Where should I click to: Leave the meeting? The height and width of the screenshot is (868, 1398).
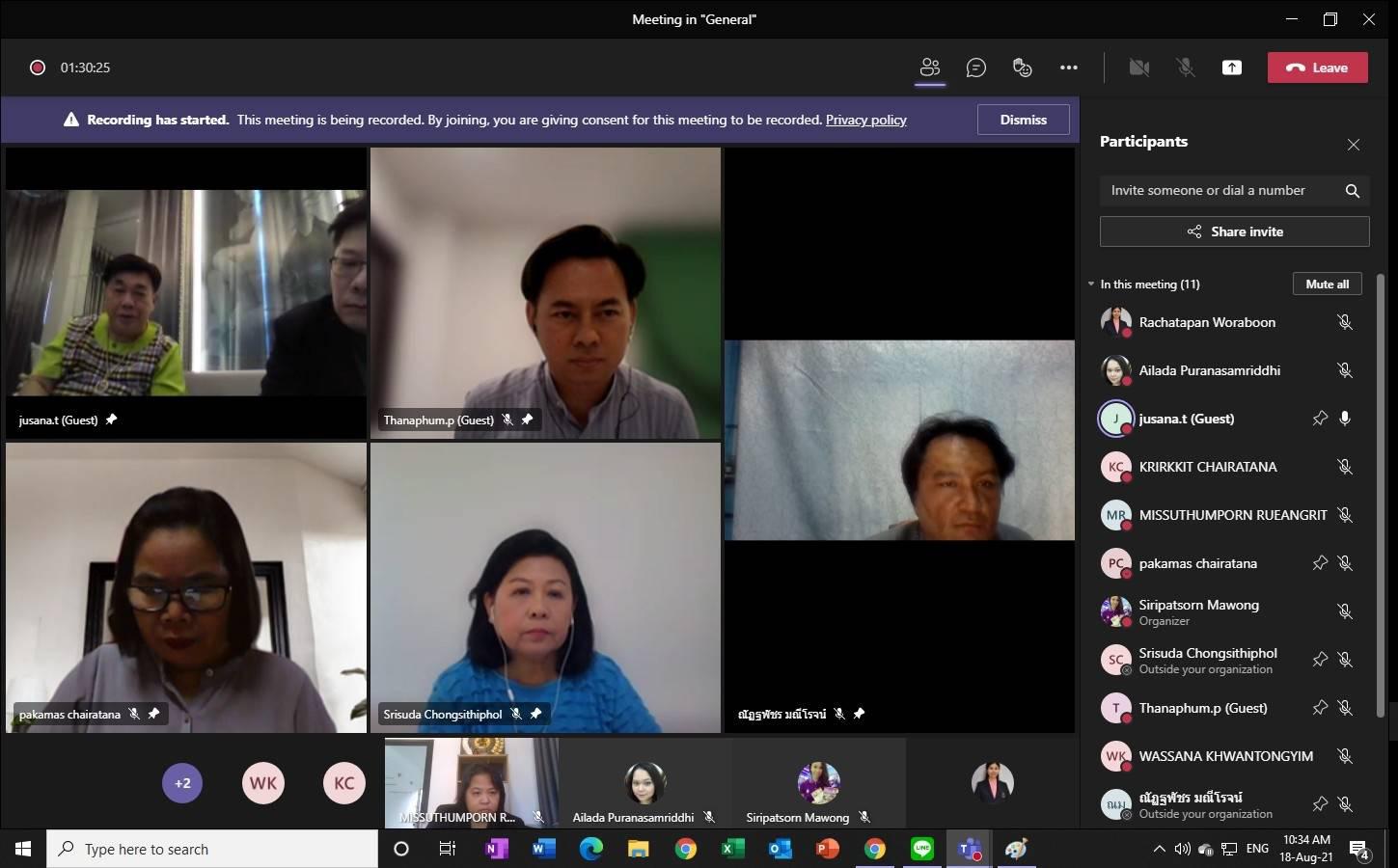(1318, 68)
